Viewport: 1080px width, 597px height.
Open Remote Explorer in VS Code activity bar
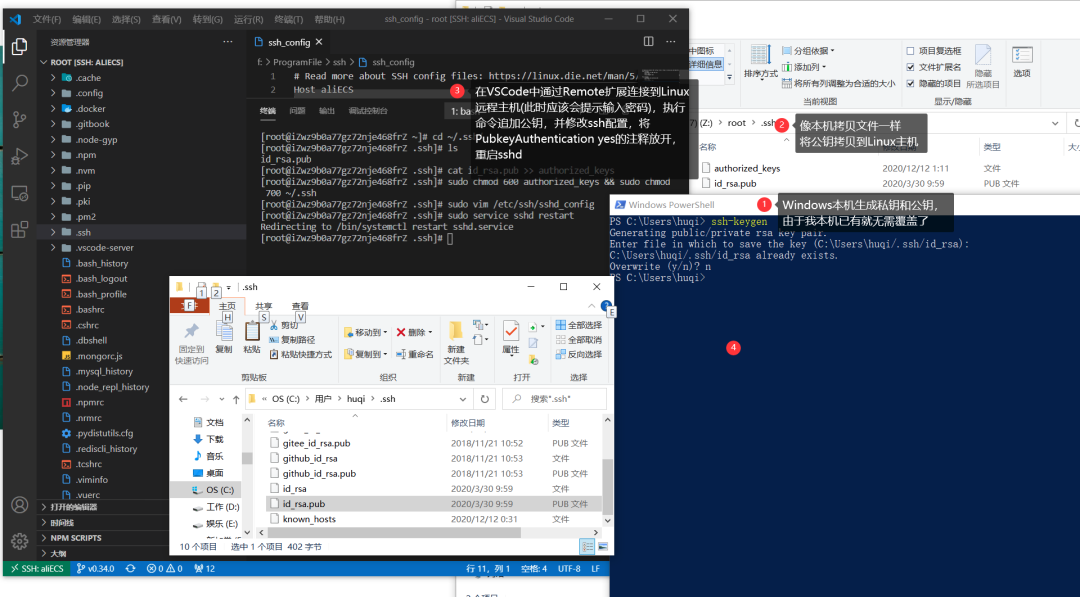[x=19, y=193]
